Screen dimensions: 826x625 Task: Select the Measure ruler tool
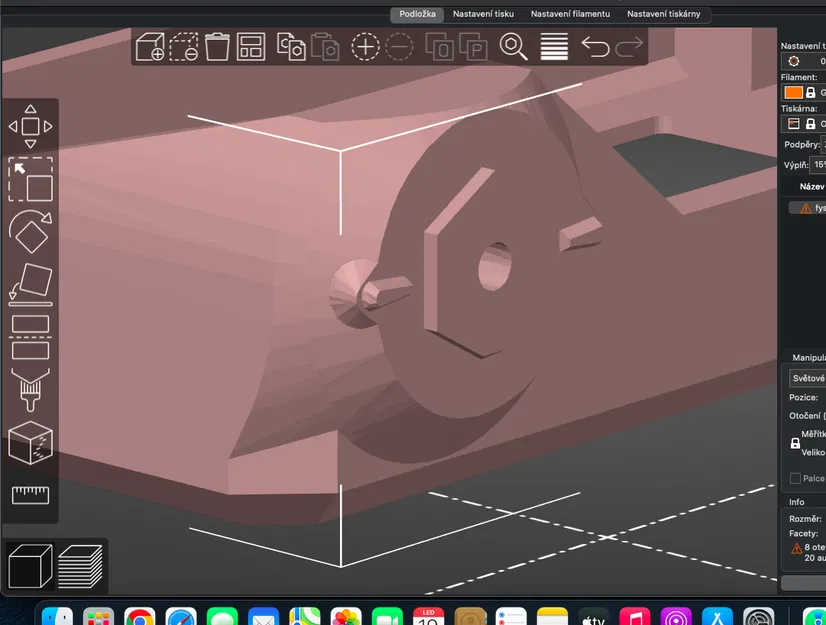pos(31,495)
